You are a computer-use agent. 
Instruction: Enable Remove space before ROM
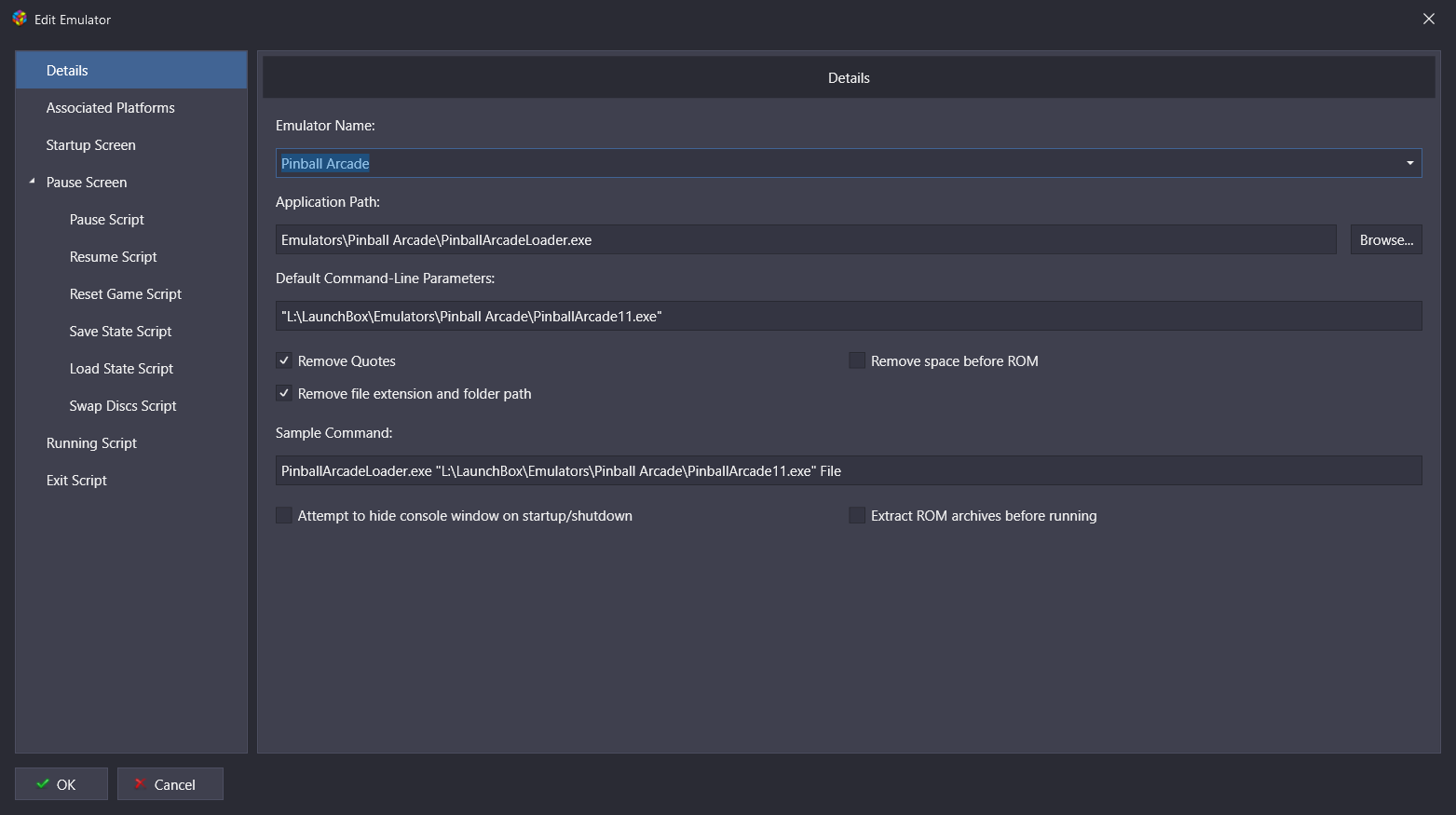[857, 360]
